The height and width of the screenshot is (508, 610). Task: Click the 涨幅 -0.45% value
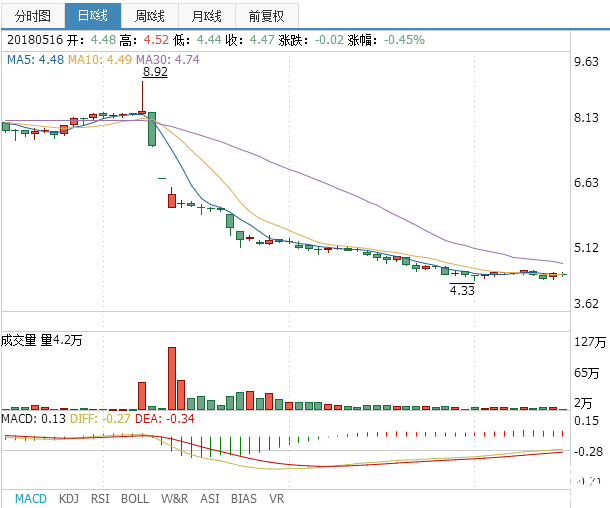[x=404, y=40]
